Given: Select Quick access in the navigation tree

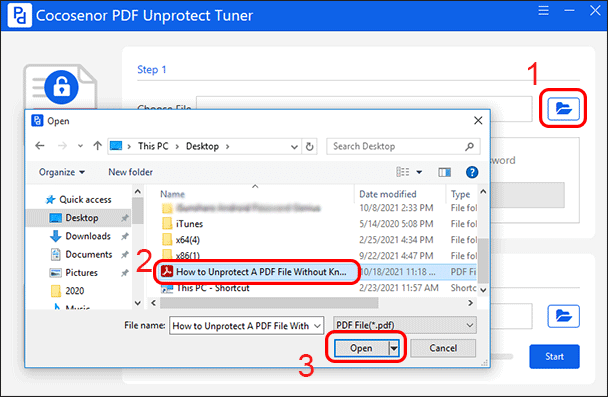Looking at the screenshot, I should pos(78,200).
